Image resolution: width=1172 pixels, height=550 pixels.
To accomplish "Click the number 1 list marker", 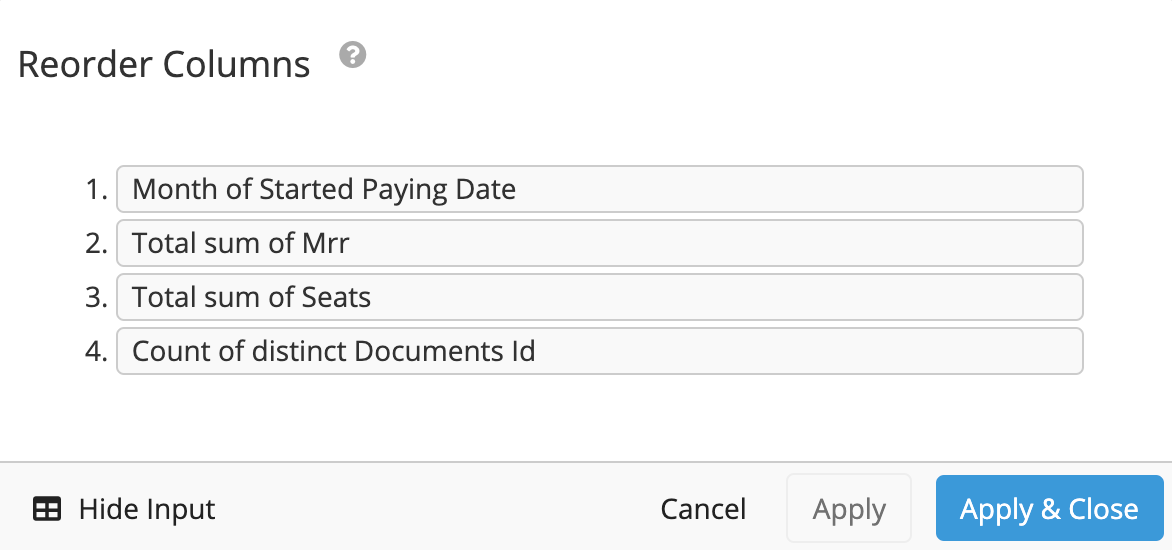I will pos(96,190).
